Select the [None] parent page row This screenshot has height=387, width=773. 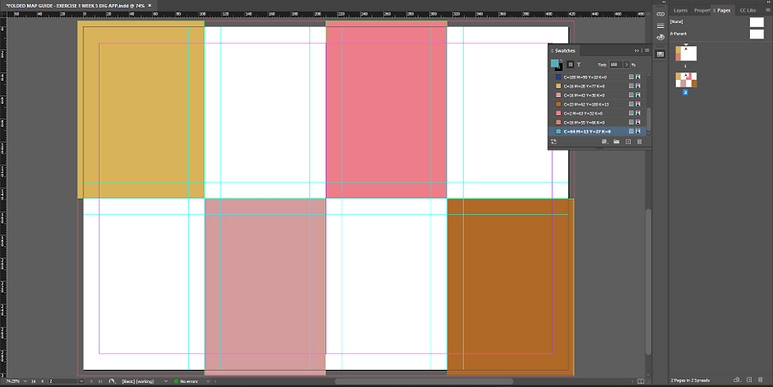click(x=717, y=22)
